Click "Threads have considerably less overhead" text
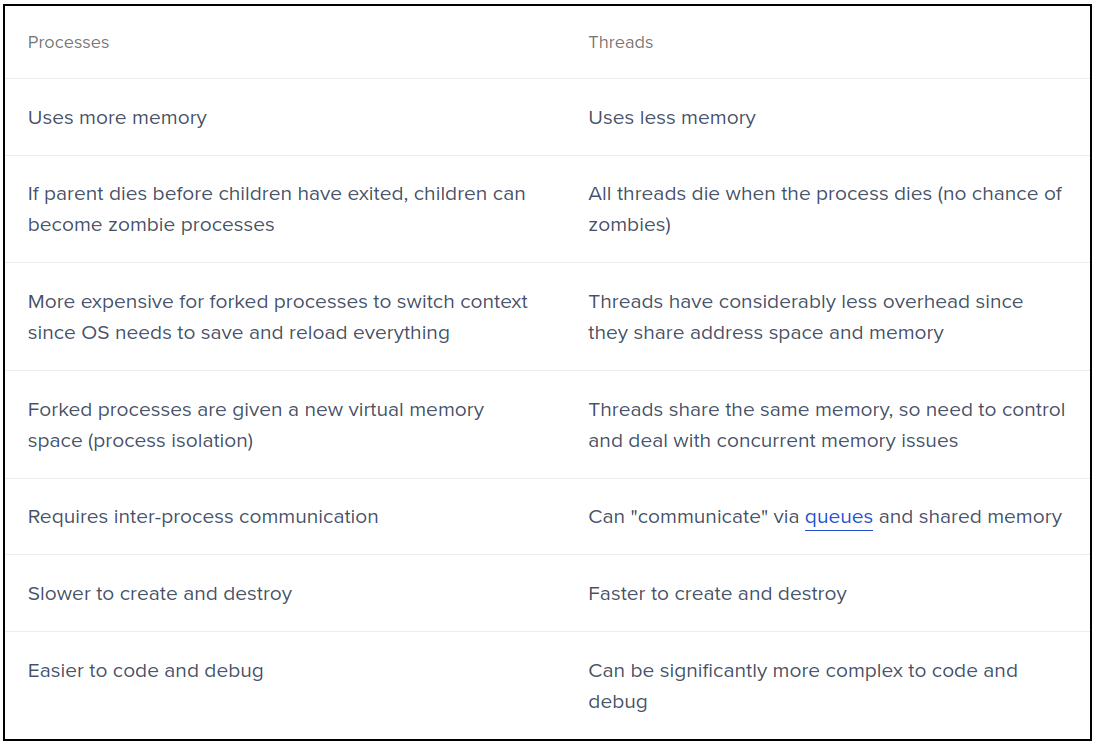 point(805,302)
